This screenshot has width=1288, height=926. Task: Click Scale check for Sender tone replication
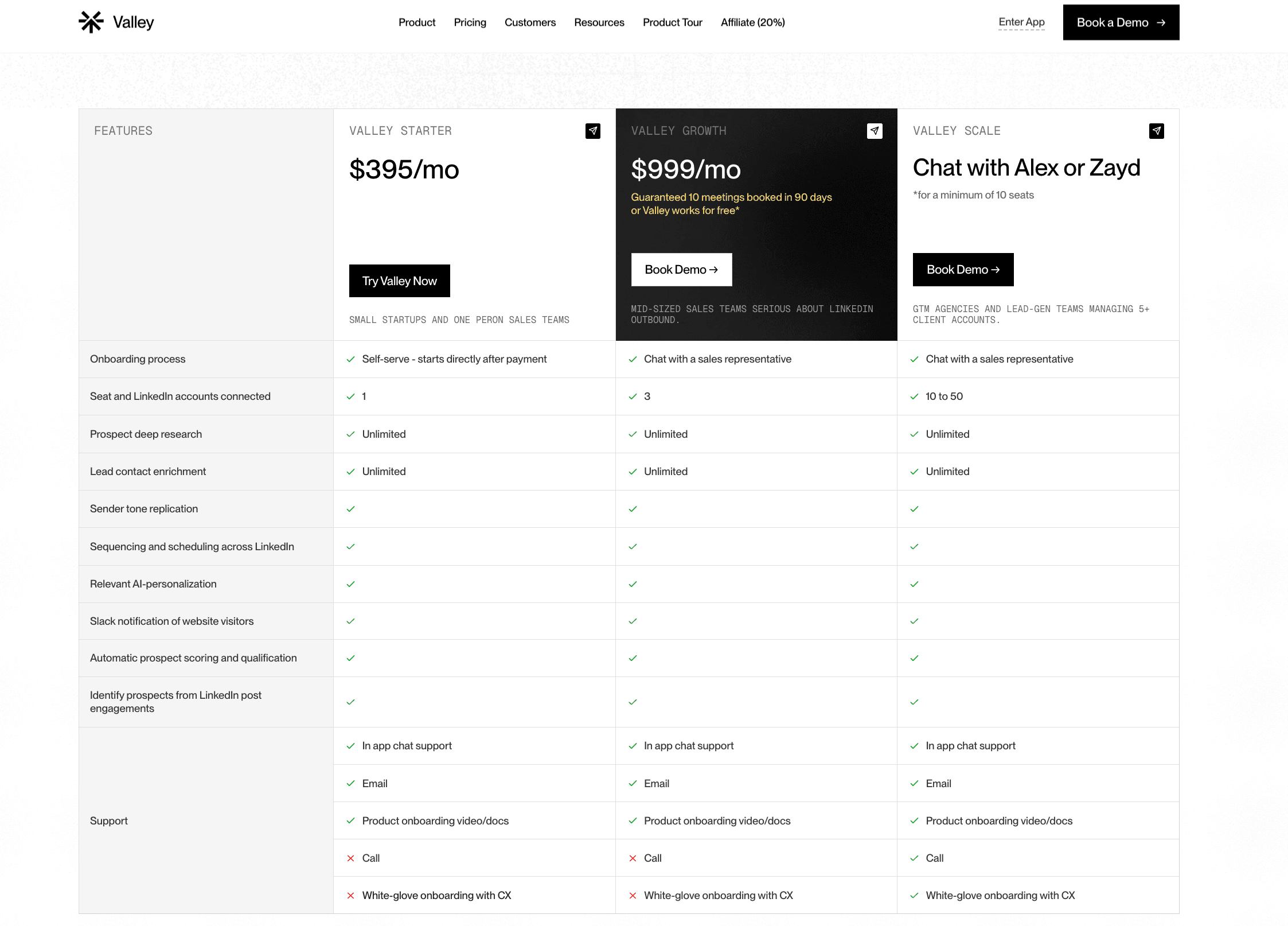tap(915, 509)
